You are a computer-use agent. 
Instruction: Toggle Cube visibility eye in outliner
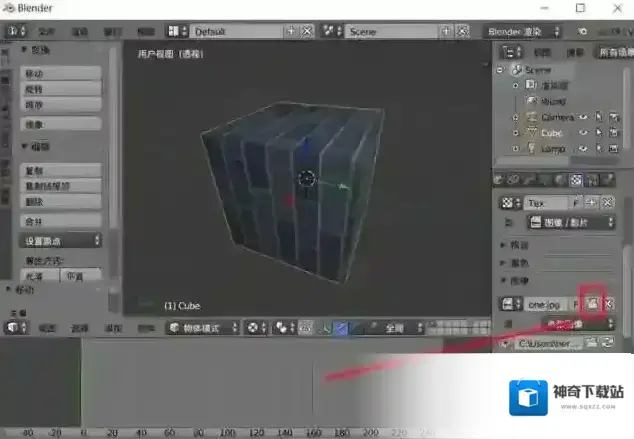point(581,132)
